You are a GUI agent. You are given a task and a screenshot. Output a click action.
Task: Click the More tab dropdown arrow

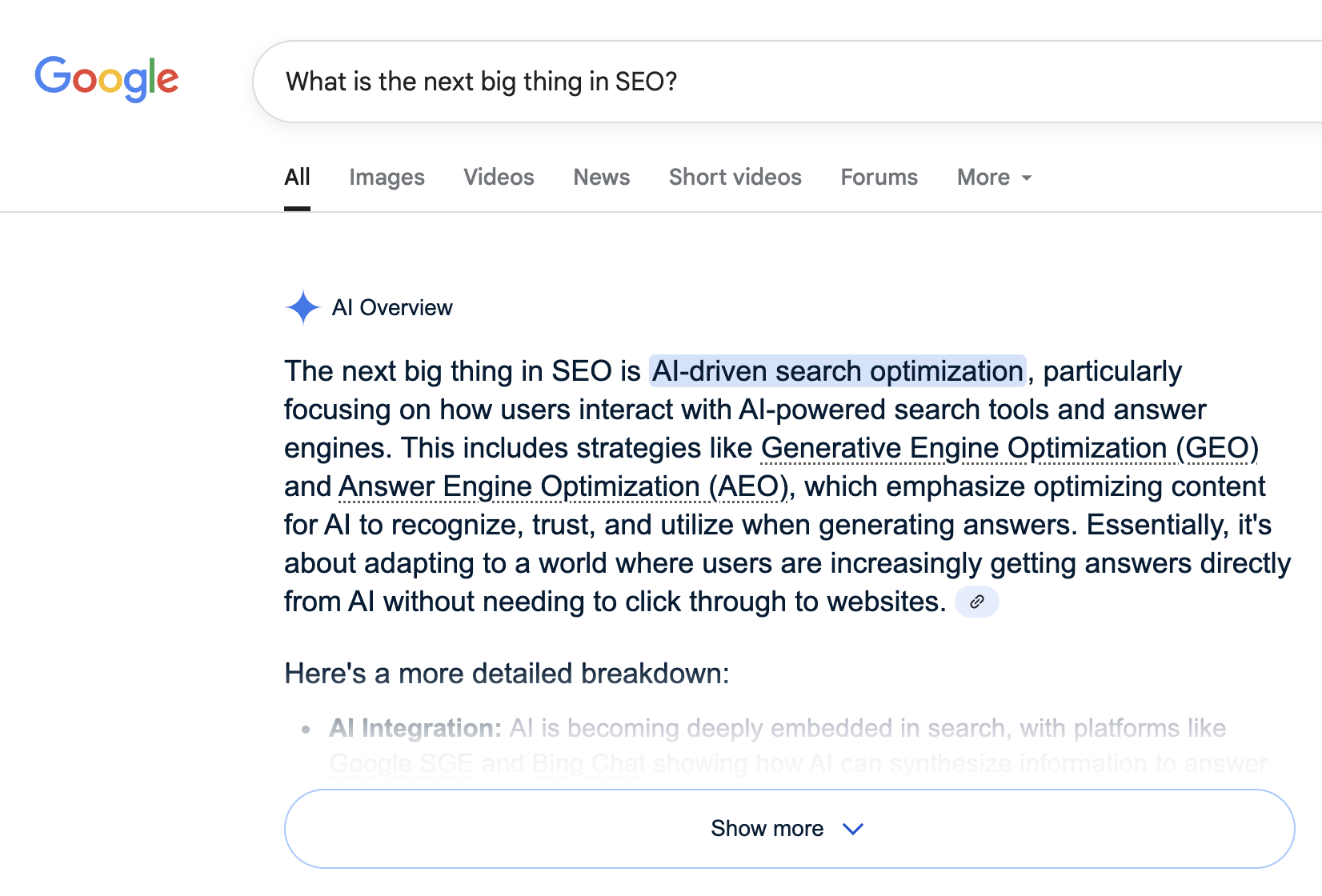click(1027, 178)
